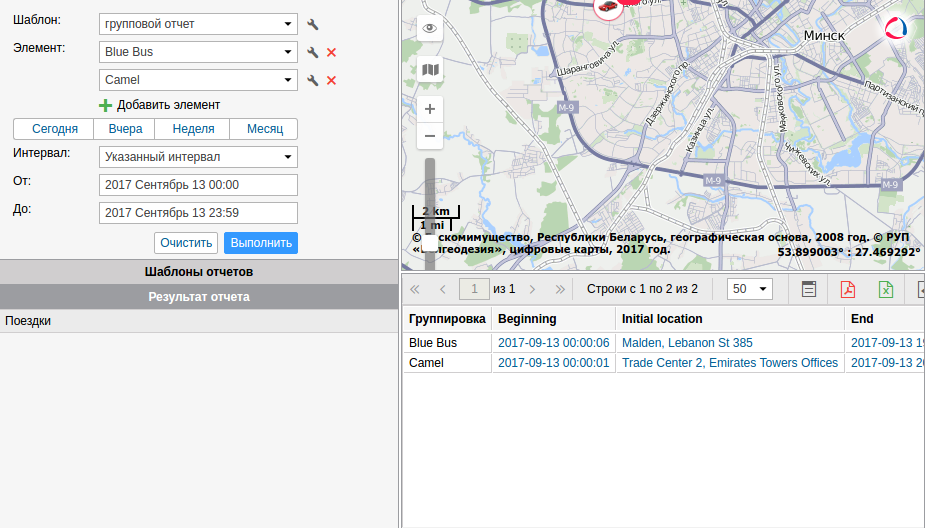926x528 pixels.
Task: Zoom in the map with plus button
Action: (x=430, y=109)
